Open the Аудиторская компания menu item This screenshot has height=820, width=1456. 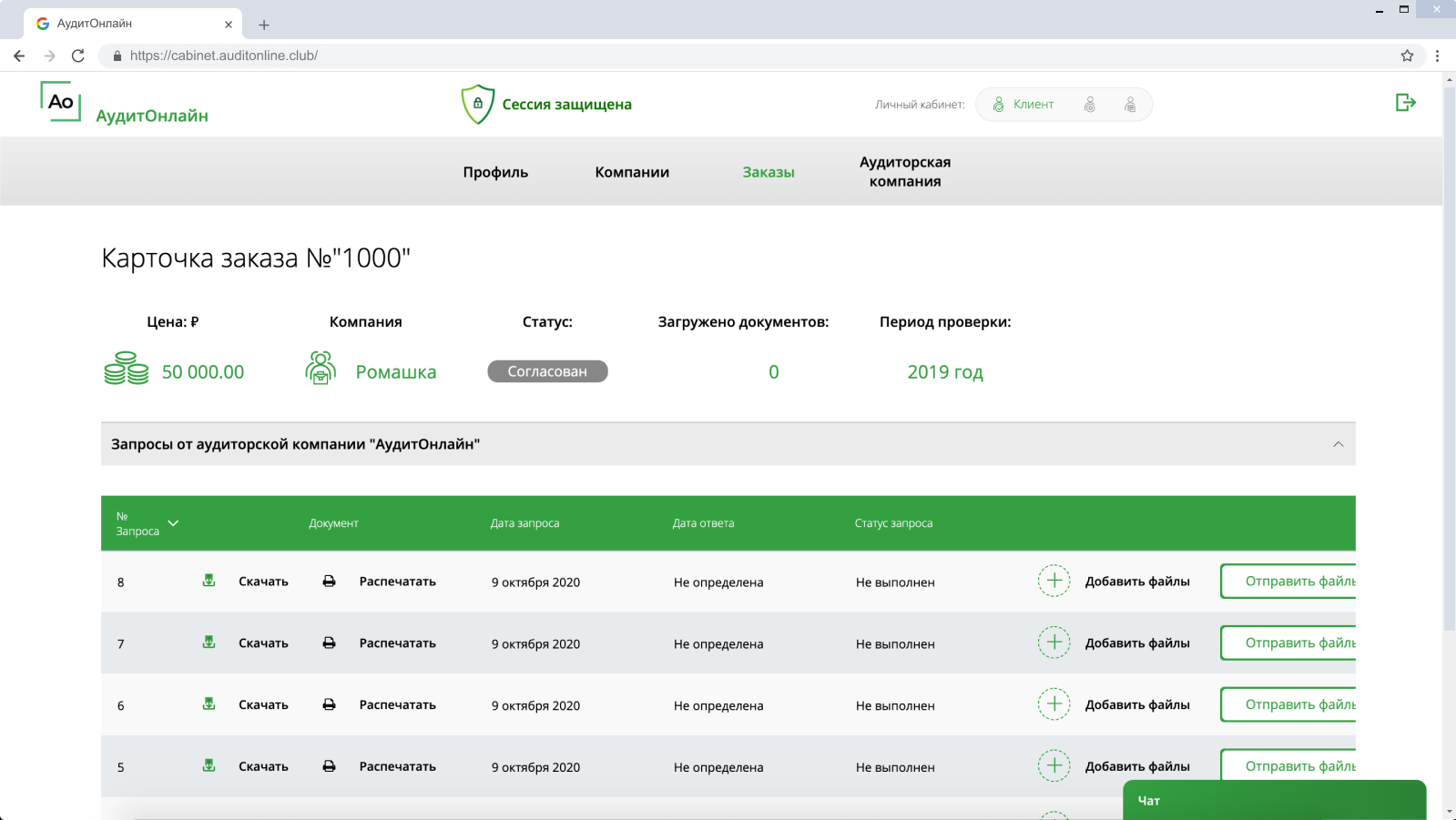905,171
